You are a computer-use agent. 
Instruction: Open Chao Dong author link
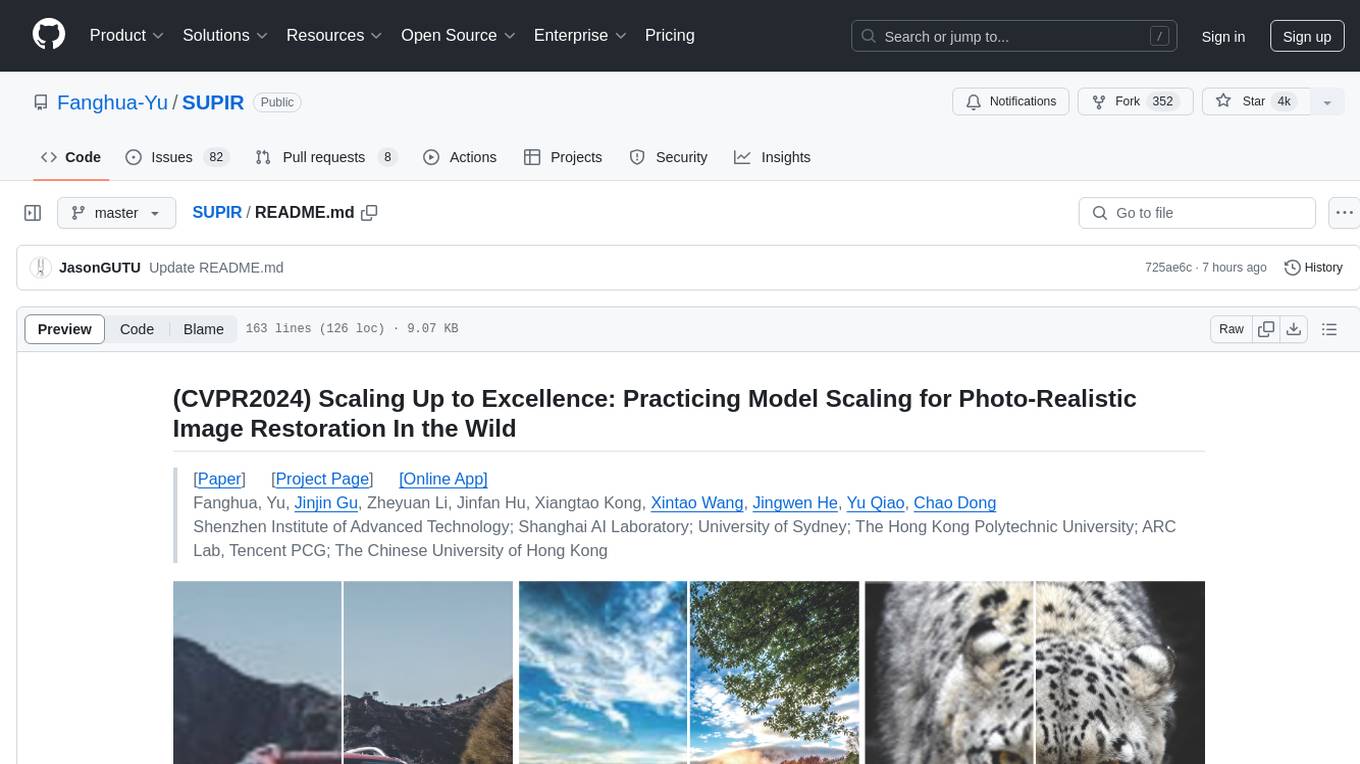tap(955, 503)
